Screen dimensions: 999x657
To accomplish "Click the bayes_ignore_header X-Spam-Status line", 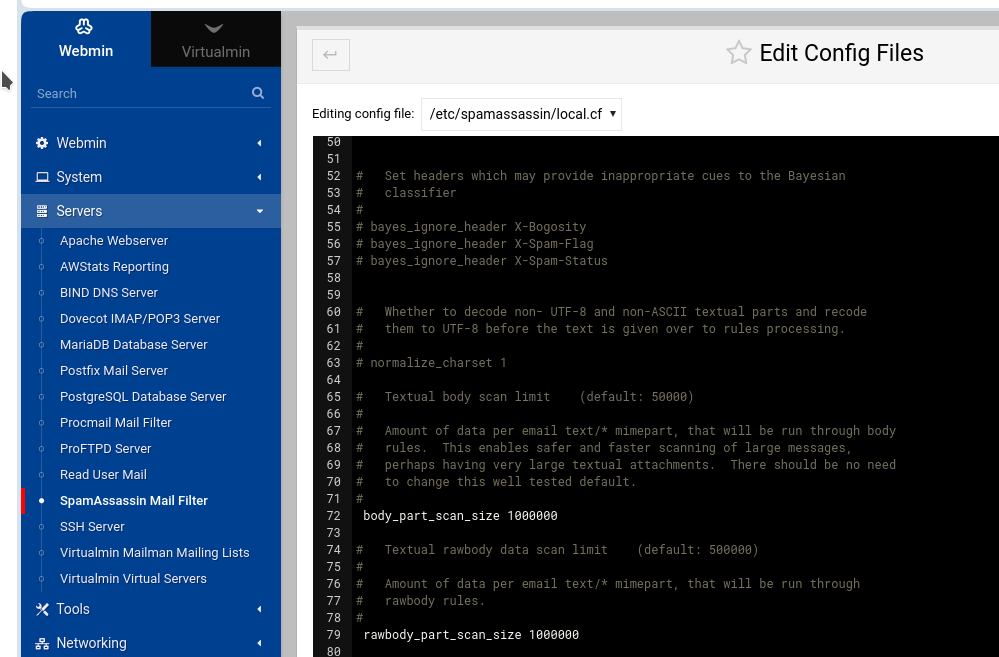I will click(x=482, y=261).
